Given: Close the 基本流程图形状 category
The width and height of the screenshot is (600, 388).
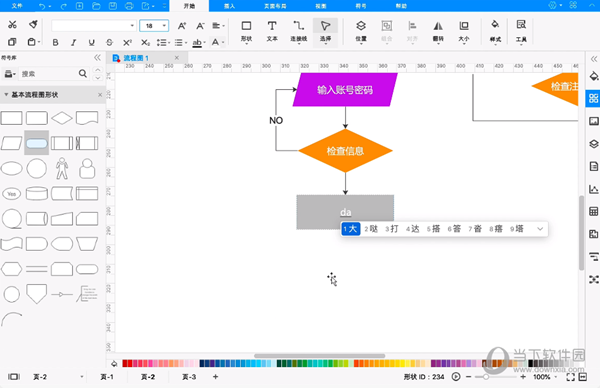Looking at the screenshot, I should tap(100, 95).
